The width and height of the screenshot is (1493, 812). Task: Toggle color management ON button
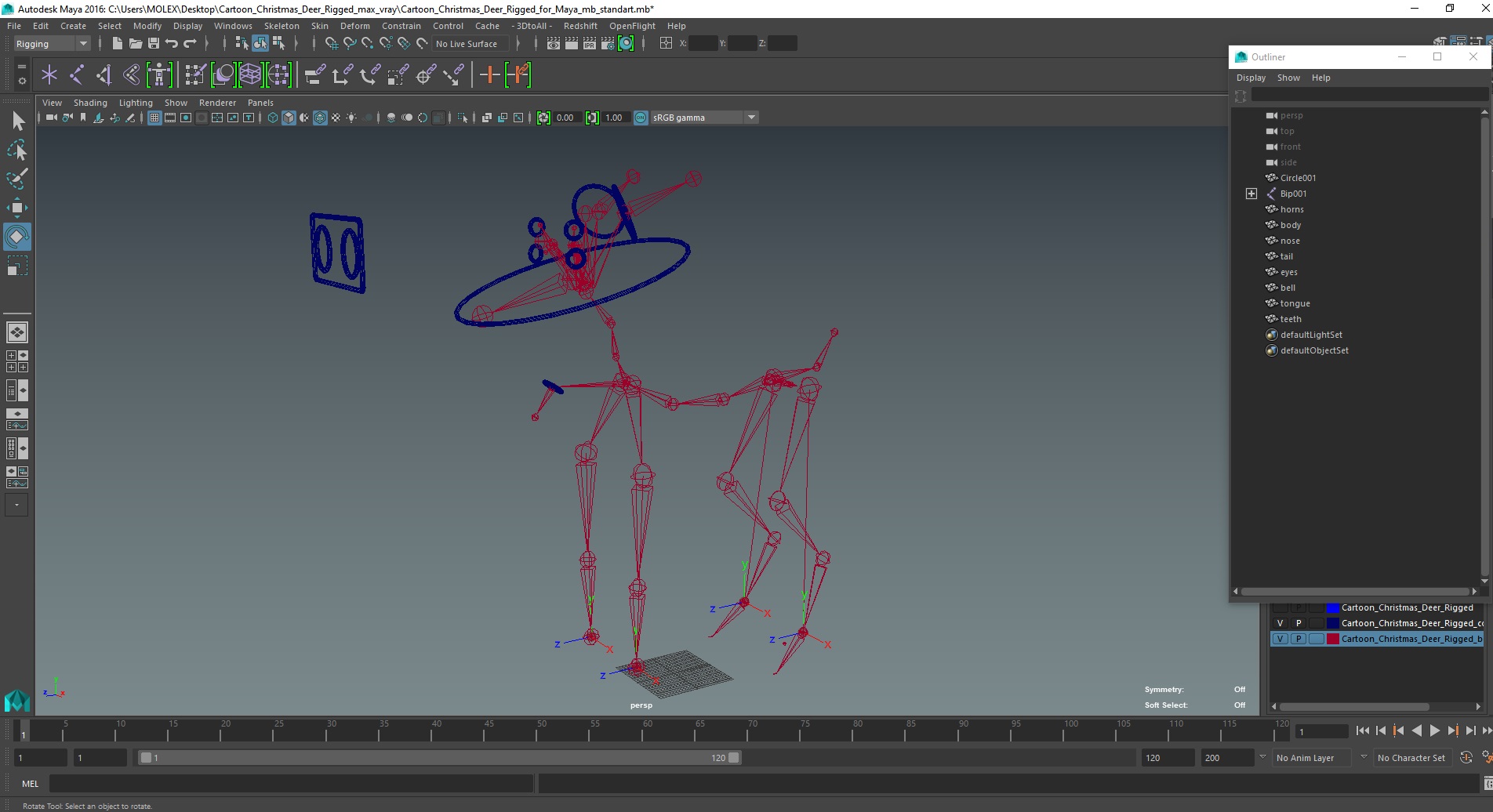point(641,118)
